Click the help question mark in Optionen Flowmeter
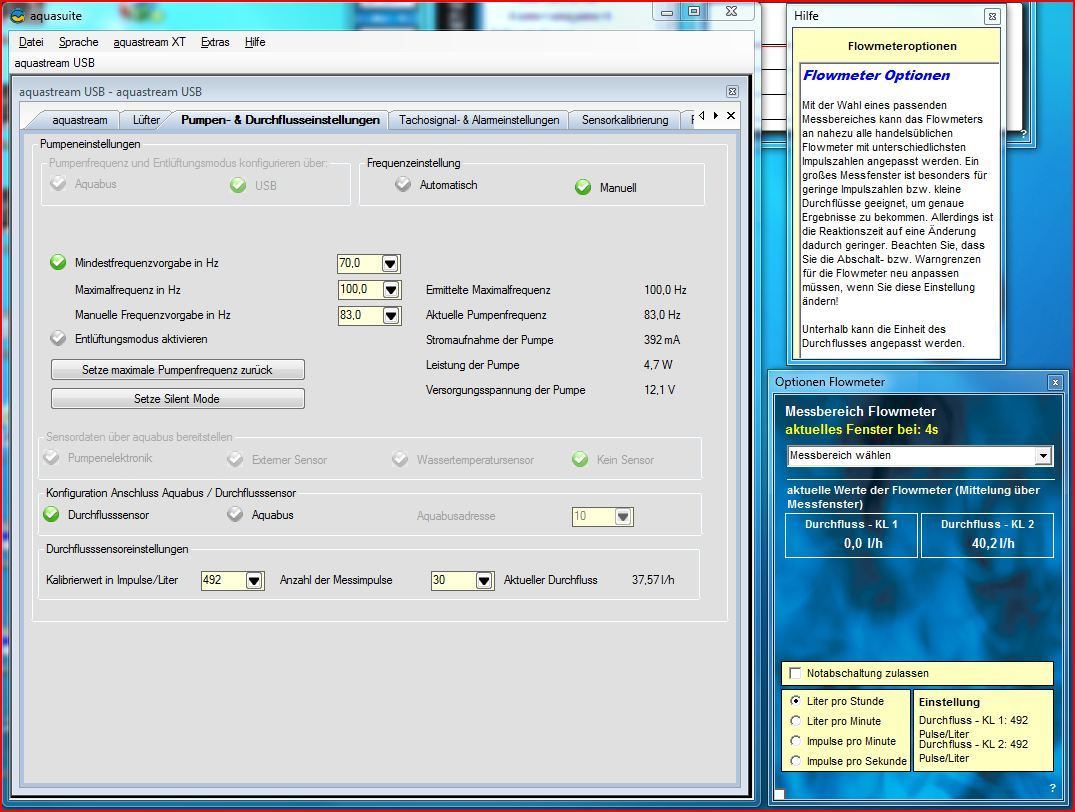Viewport: 1075px width, 812px height. [x=1052, y=788]
